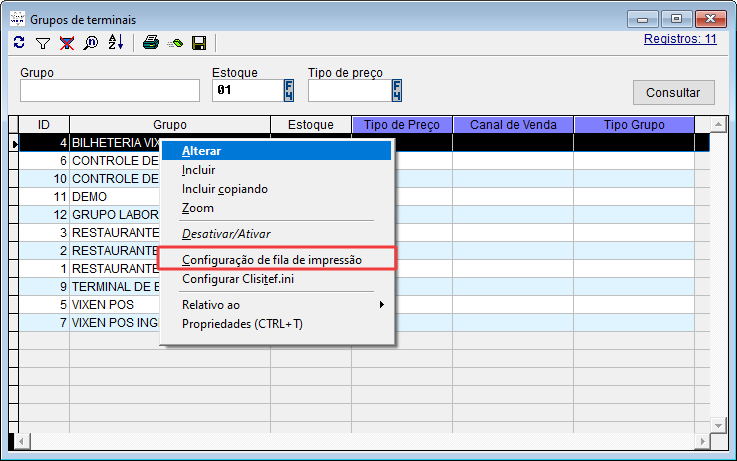
Task: Choose Desativar/Ativar in the context menu
Action: pyautogui.click(x=226, y=233)
